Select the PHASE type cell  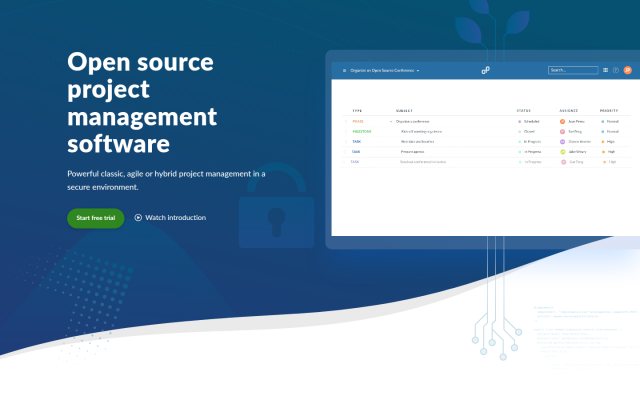[358, 121]
